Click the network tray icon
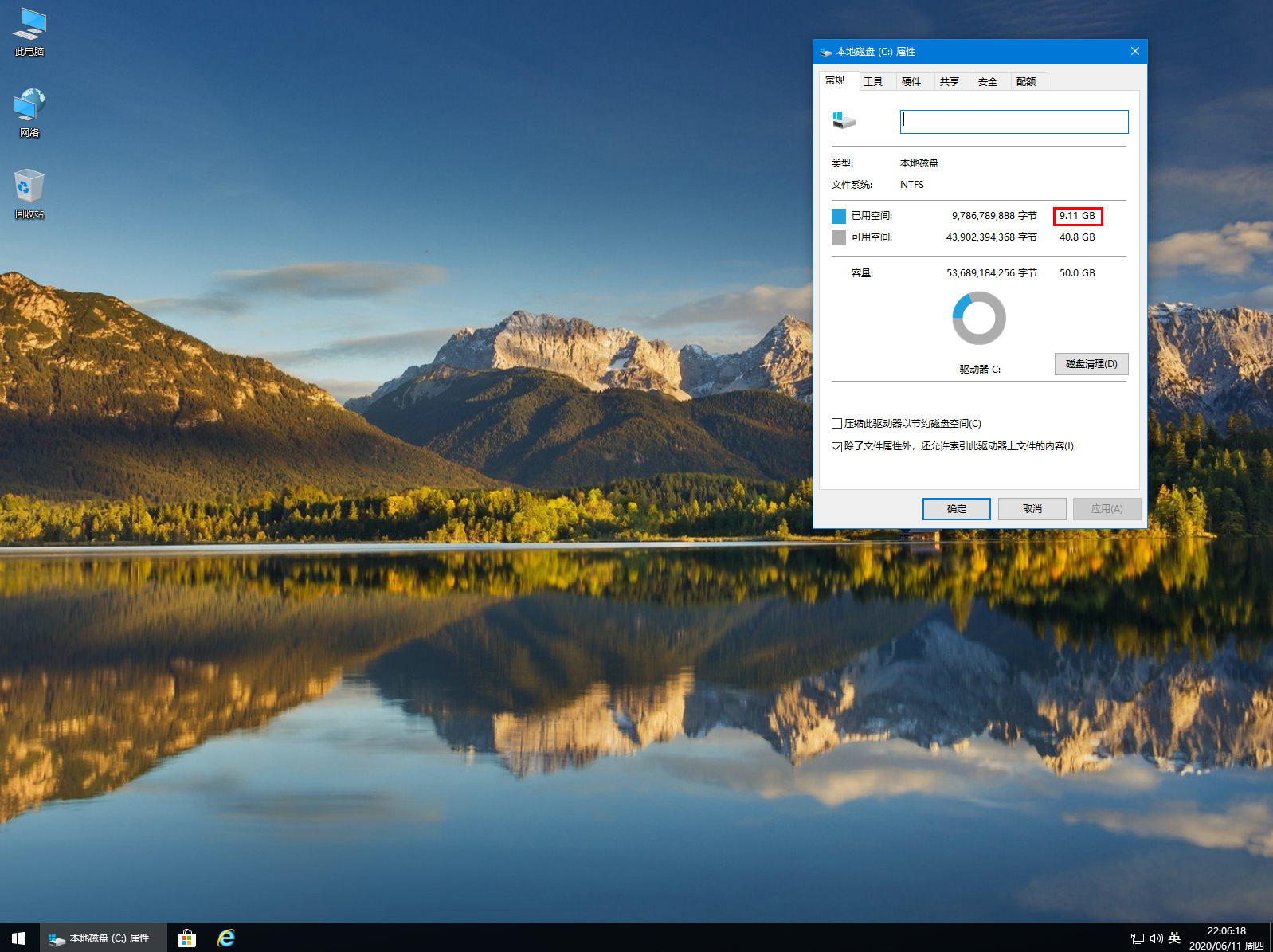 (x=1137, y=938)
